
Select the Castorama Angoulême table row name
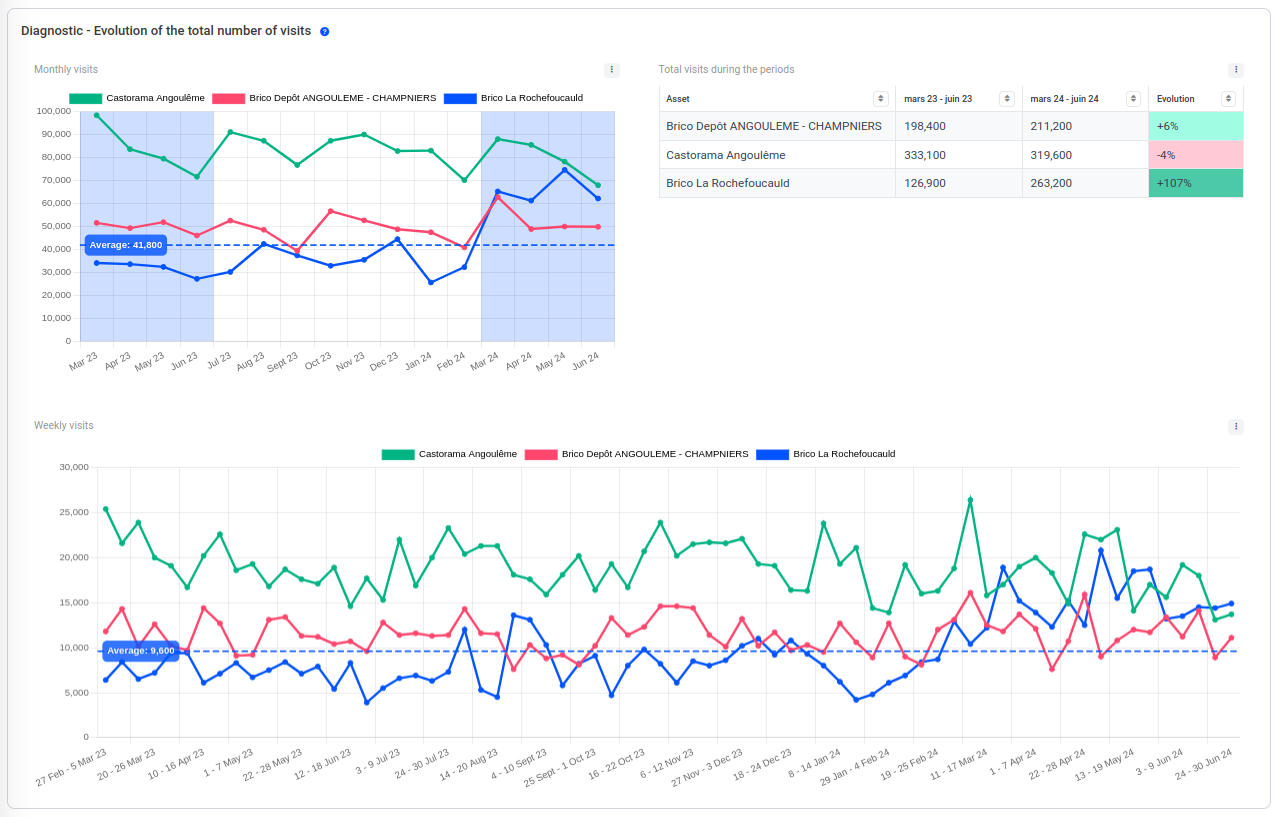coord(726,155)
